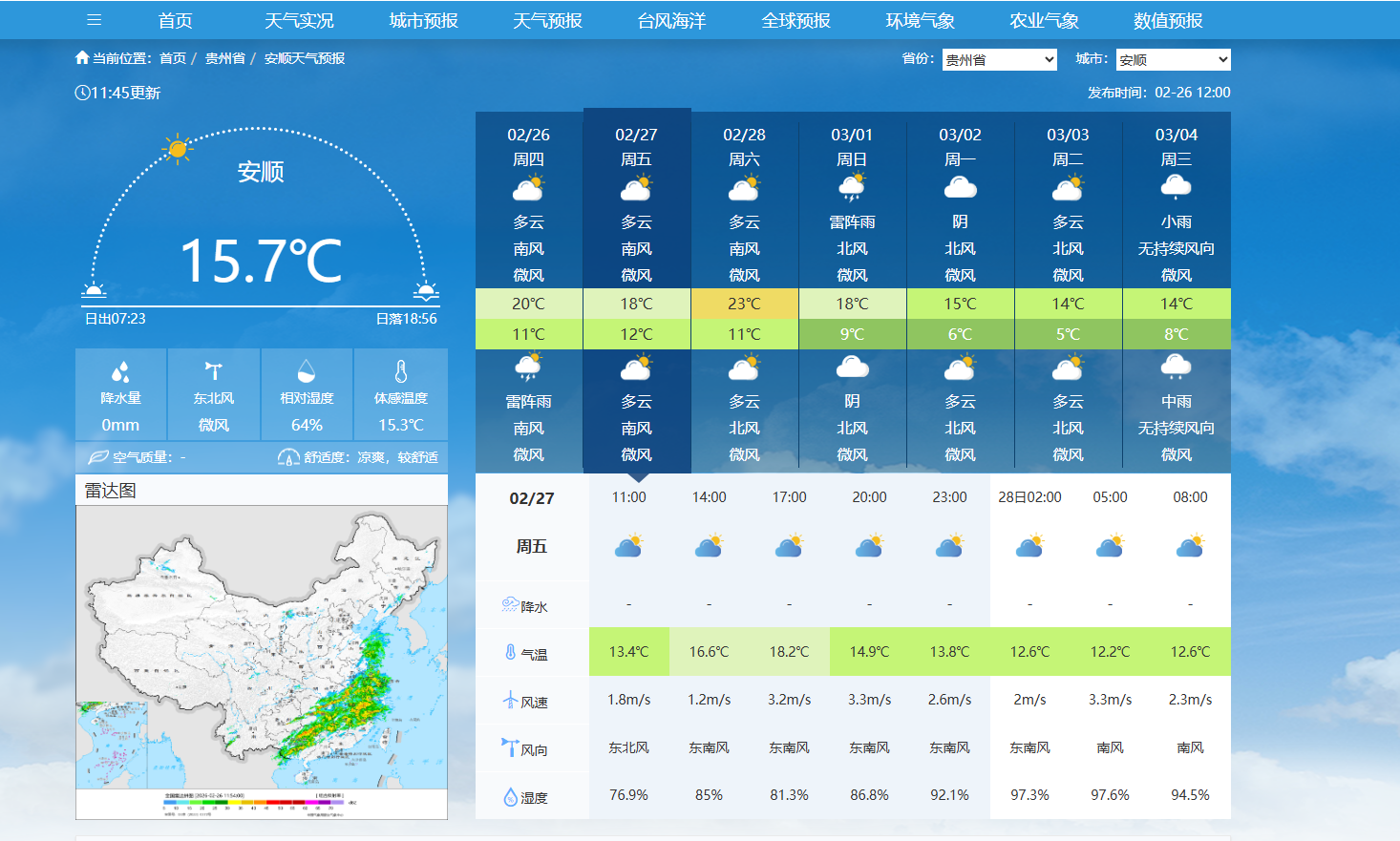Open the province dropdown showing 贵州省
Screen dimensions: 1400x841
coord(999,60)
